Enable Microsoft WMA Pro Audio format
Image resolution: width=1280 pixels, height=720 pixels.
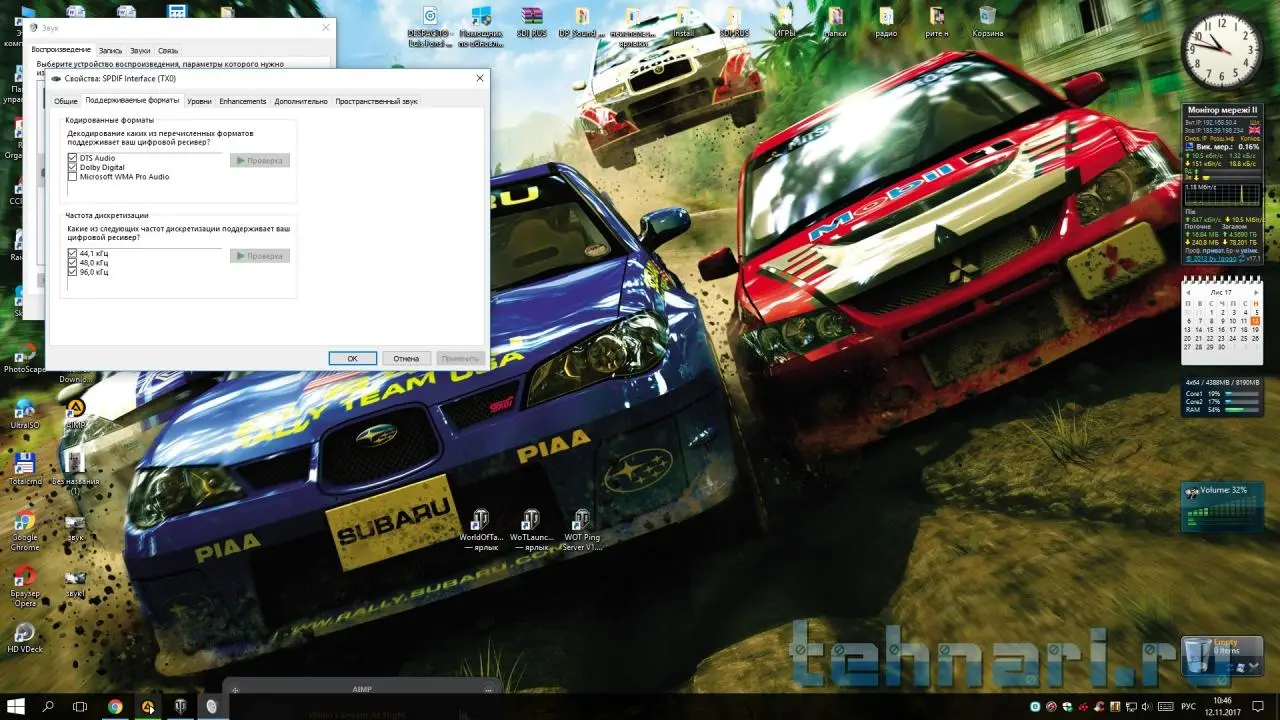(x=73, y=176)
